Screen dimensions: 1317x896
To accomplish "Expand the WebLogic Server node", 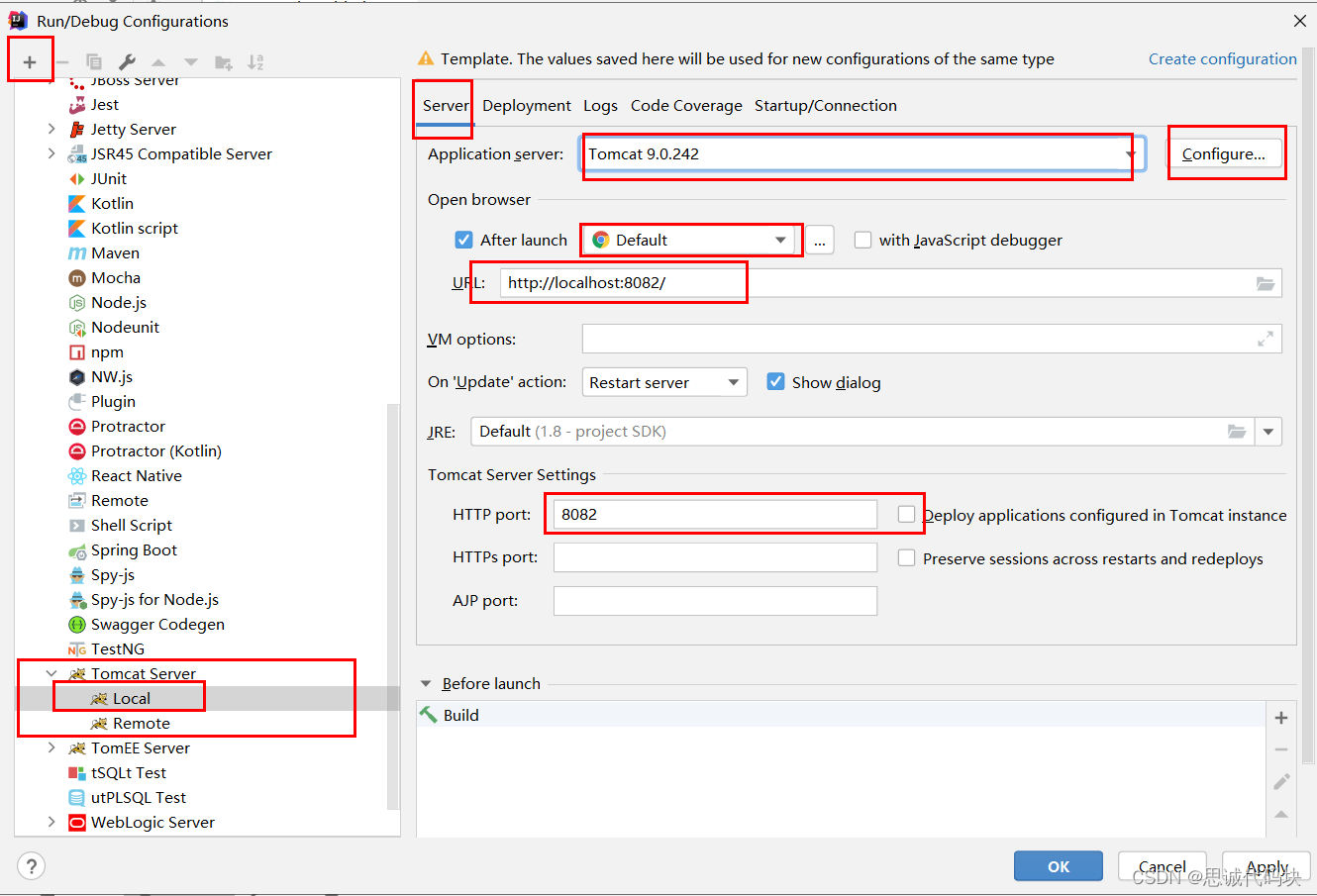I will [x=51, y=822].
